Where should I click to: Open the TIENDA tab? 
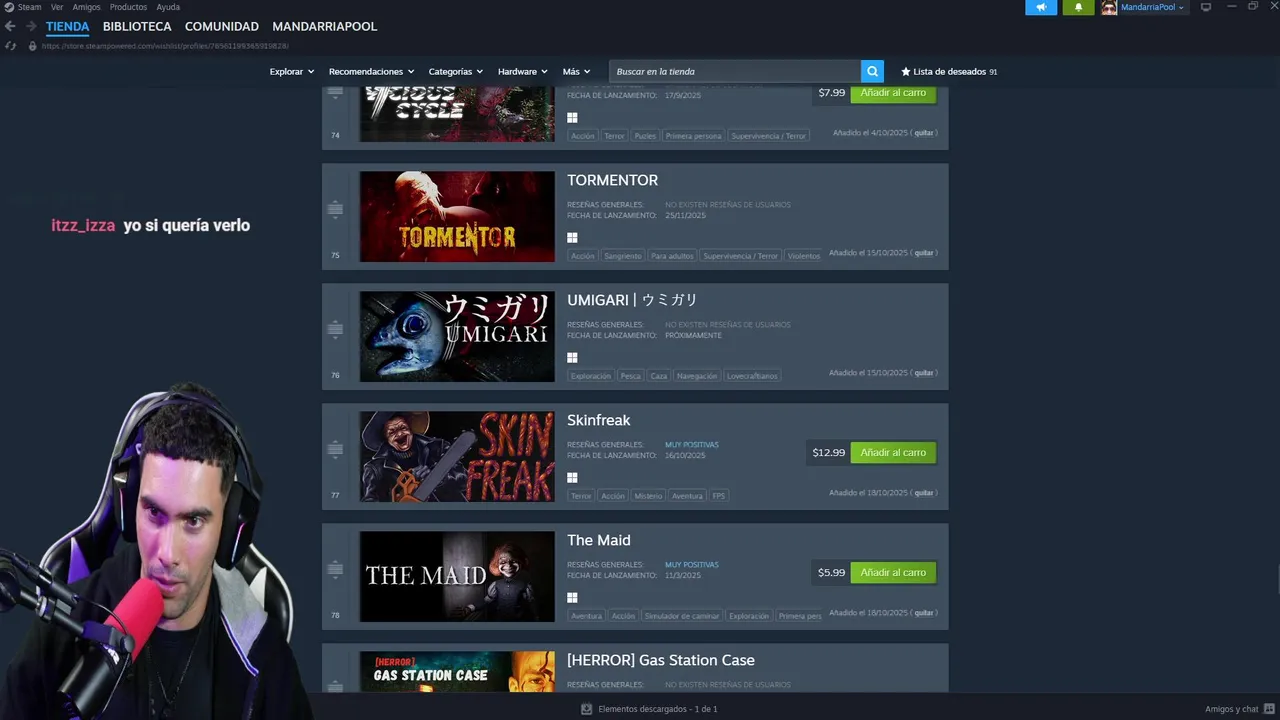coord(67,26)
